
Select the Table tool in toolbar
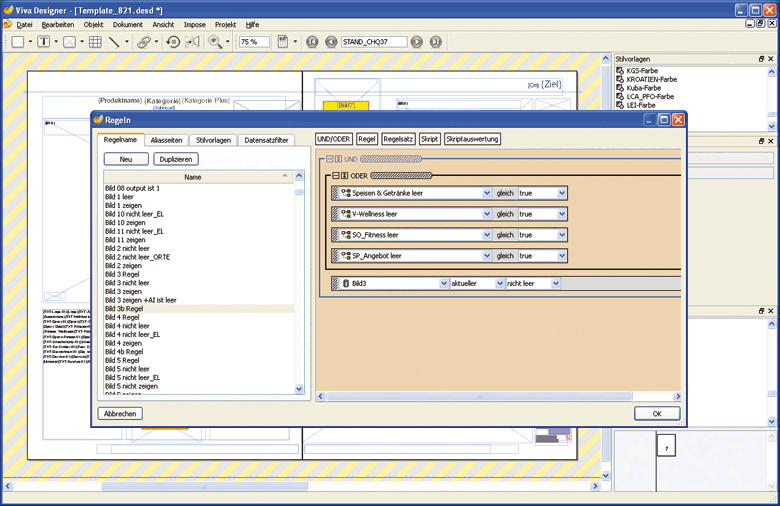coord(96,42)
